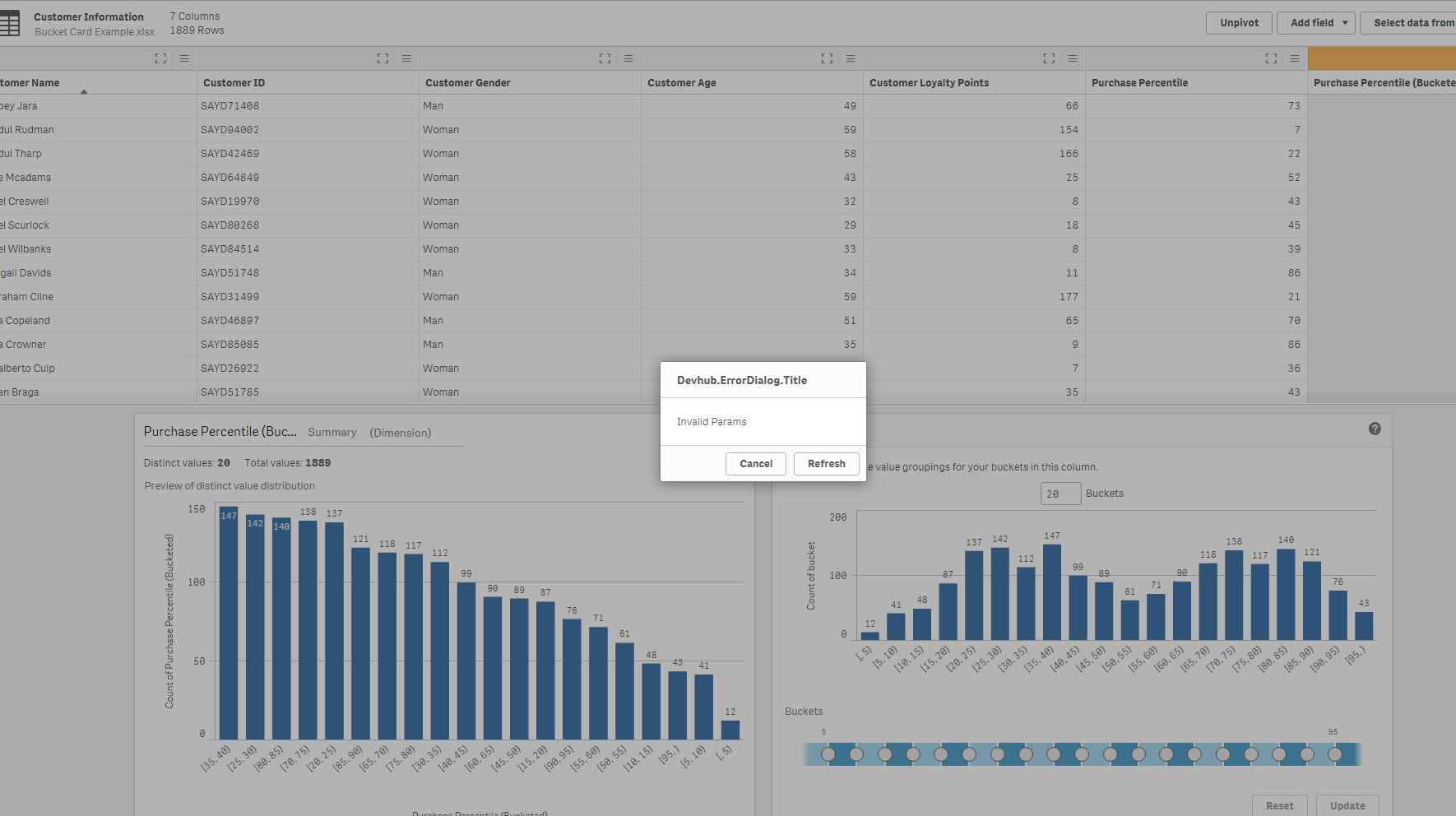
Task: Click the Bucket Card Example.xlsx file name
Action: (95, 32)
